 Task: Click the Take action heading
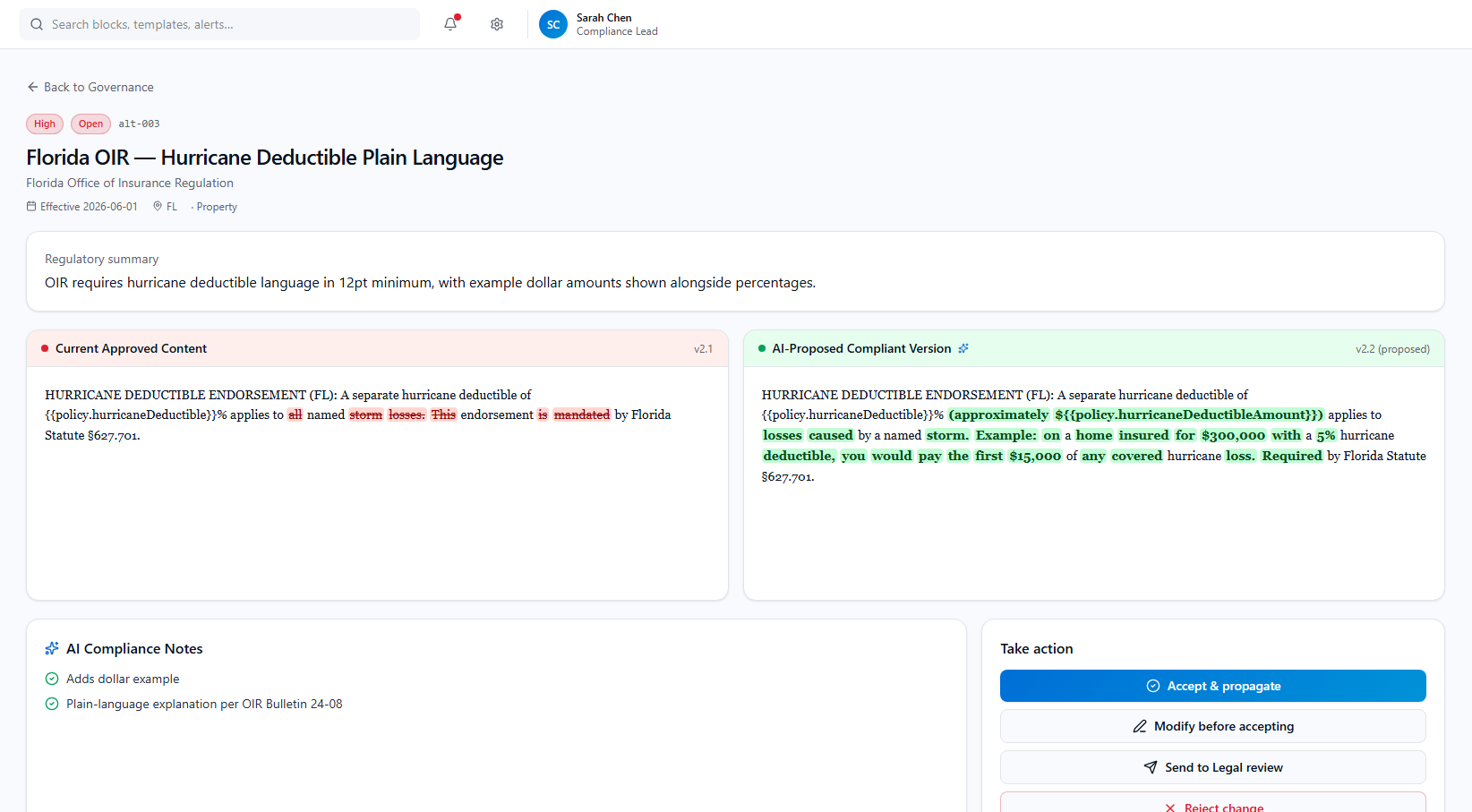pyautogui.click(x=1036, y=648)
